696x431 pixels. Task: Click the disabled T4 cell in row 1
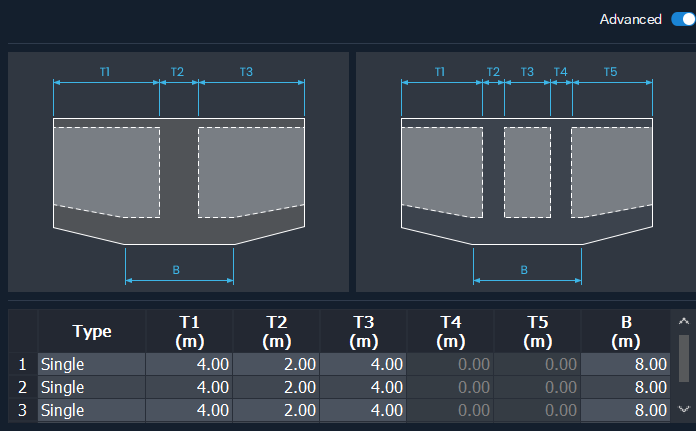450,364
